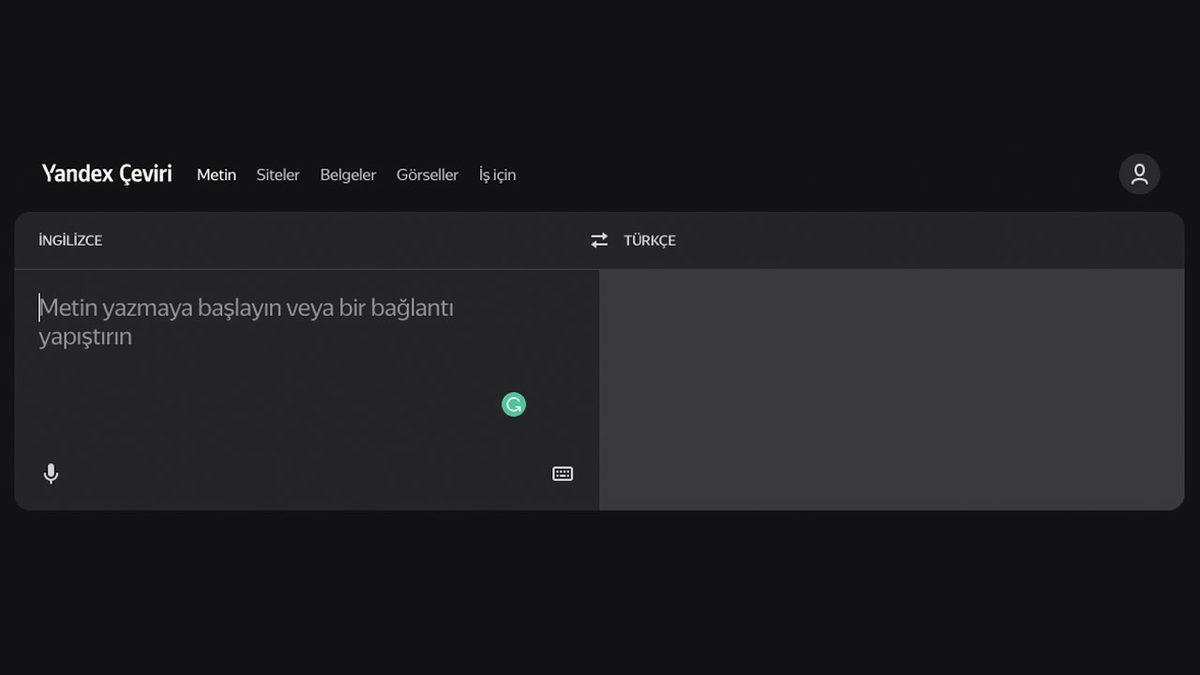Screen dimensions: 1200x675
Task: Open the user profile account icon
Action: (1139, 174)
